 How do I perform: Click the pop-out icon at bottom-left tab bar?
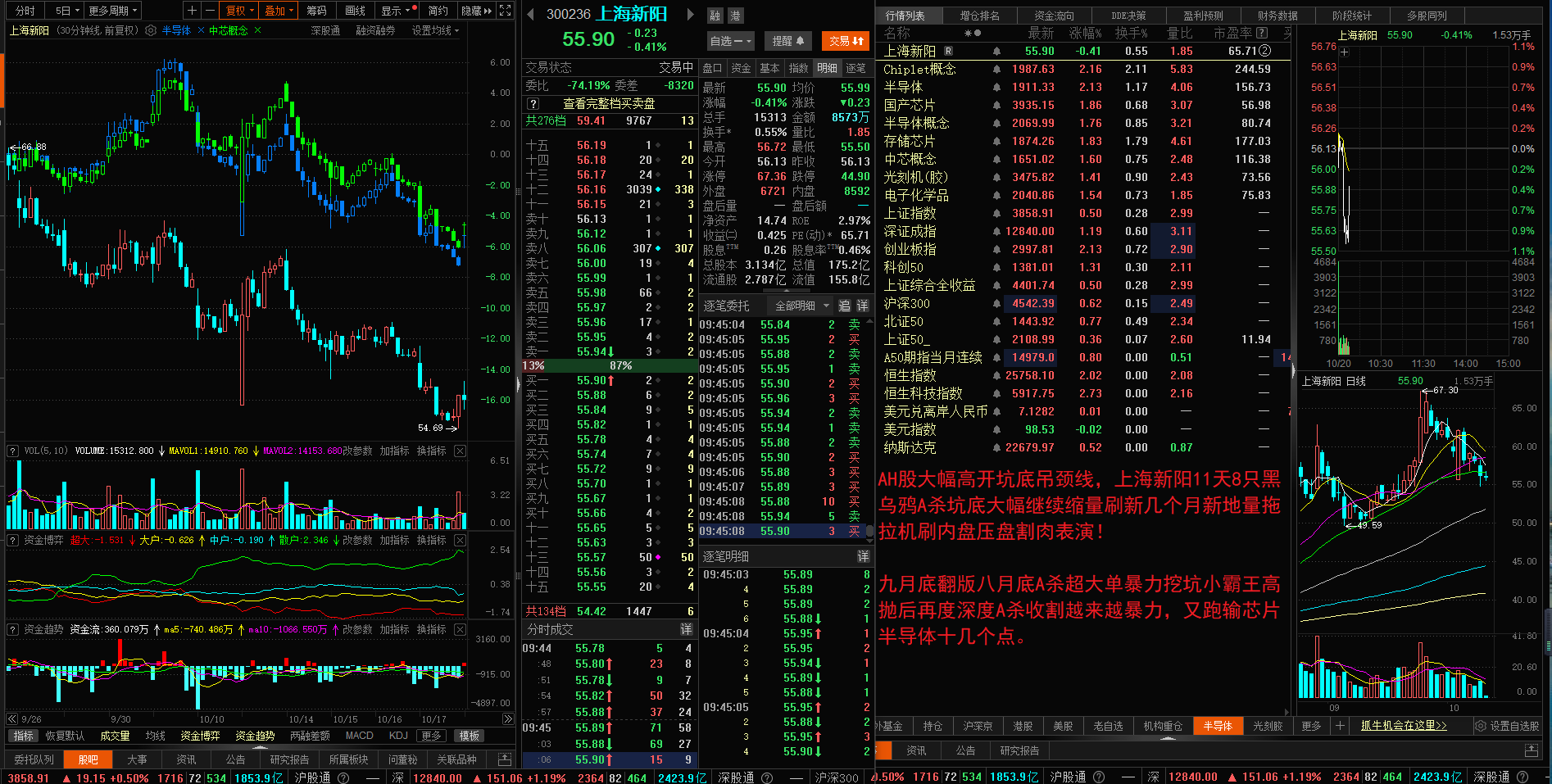click(x=505, y=759)
